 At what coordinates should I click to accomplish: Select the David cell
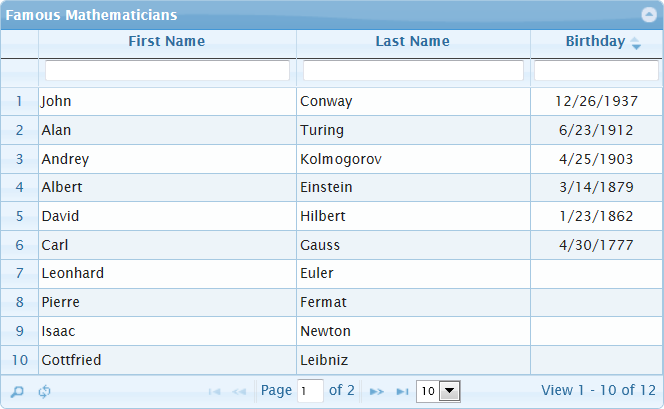coord(167,216)
